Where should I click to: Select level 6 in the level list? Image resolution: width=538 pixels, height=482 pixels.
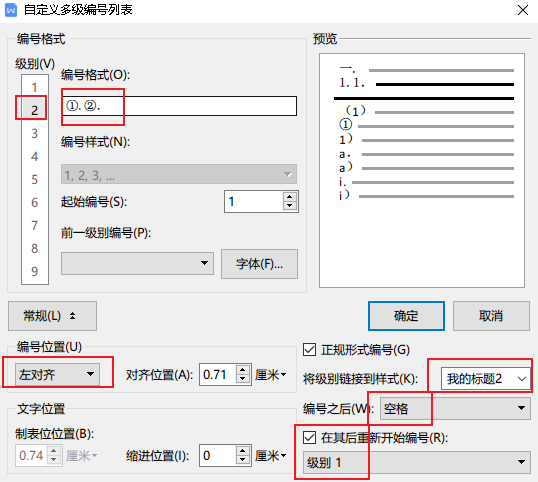click(35, 202)
